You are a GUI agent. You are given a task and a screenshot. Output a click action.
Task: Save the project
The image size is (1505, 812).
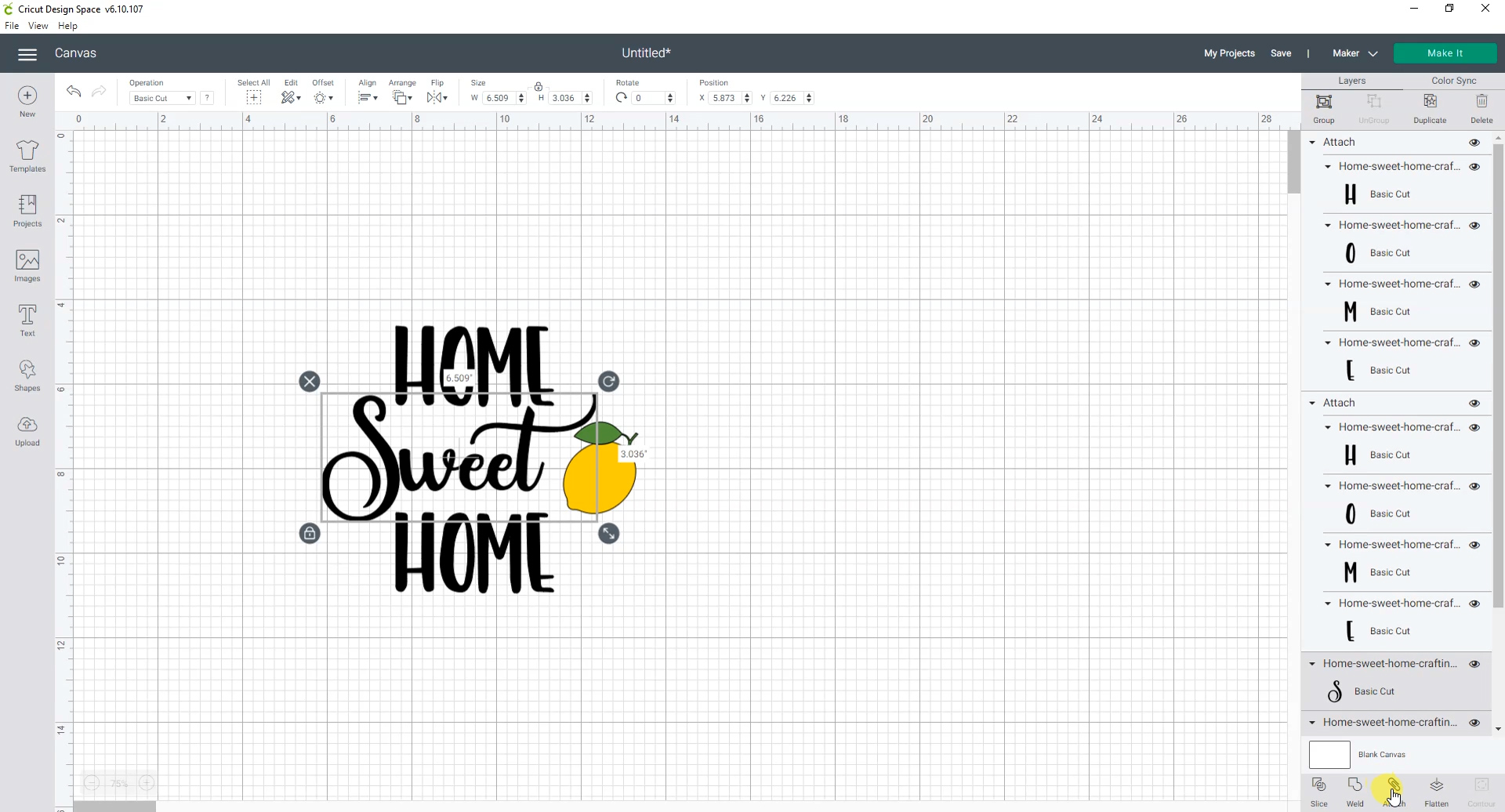pyautogui.click(x=1281, y=53)
